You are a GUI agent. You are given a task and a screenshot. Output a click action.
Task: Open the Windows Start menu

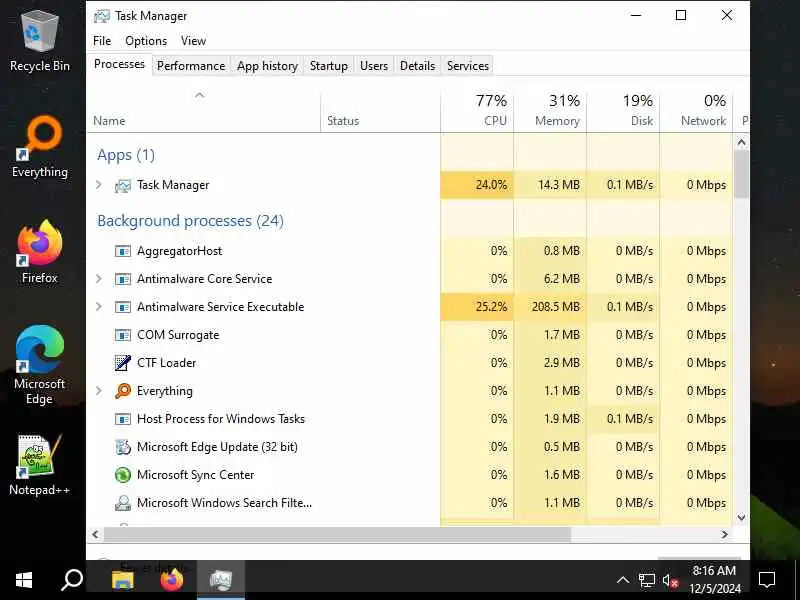[x=23, y=580]
